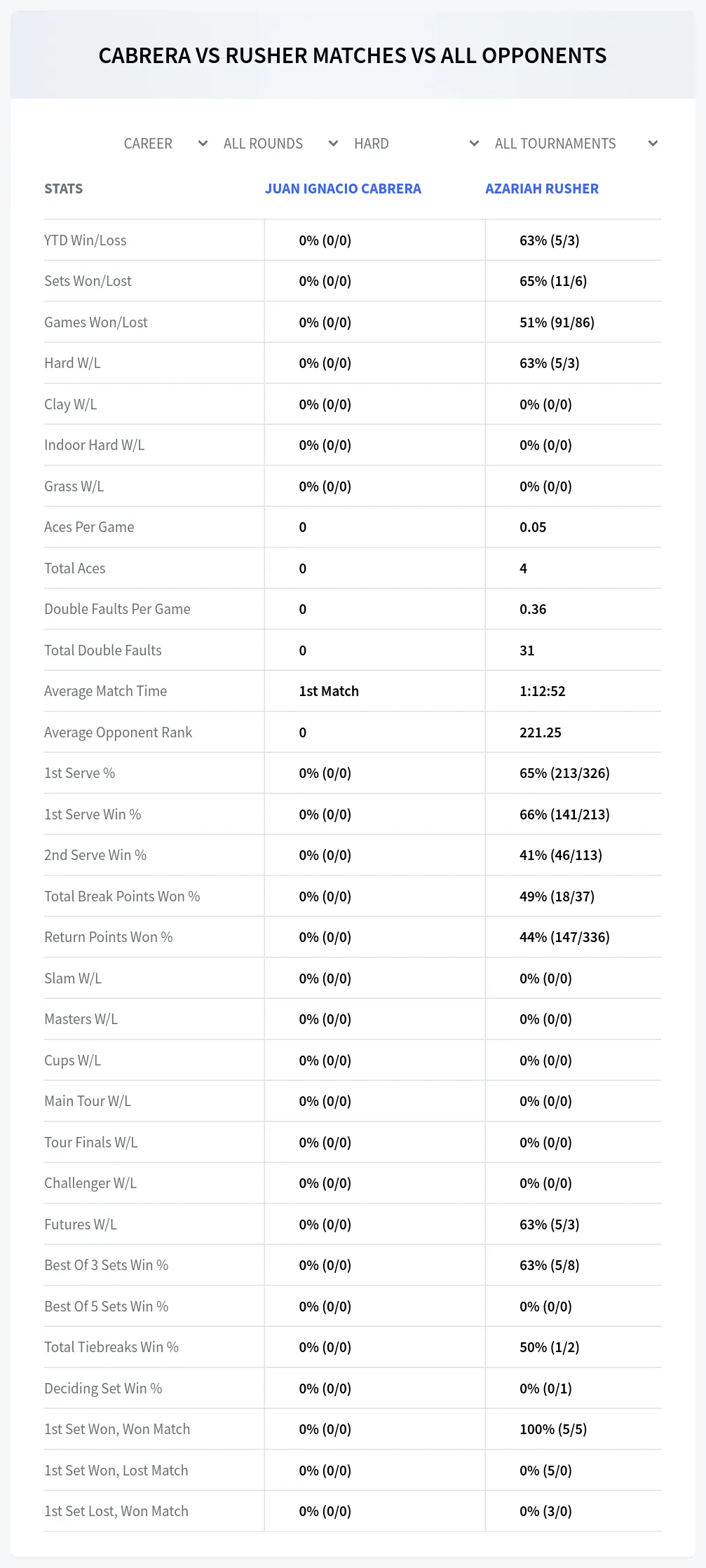Screen dimensions: 706x1568
Task: Click the page title heading
Action: [353, 55]
